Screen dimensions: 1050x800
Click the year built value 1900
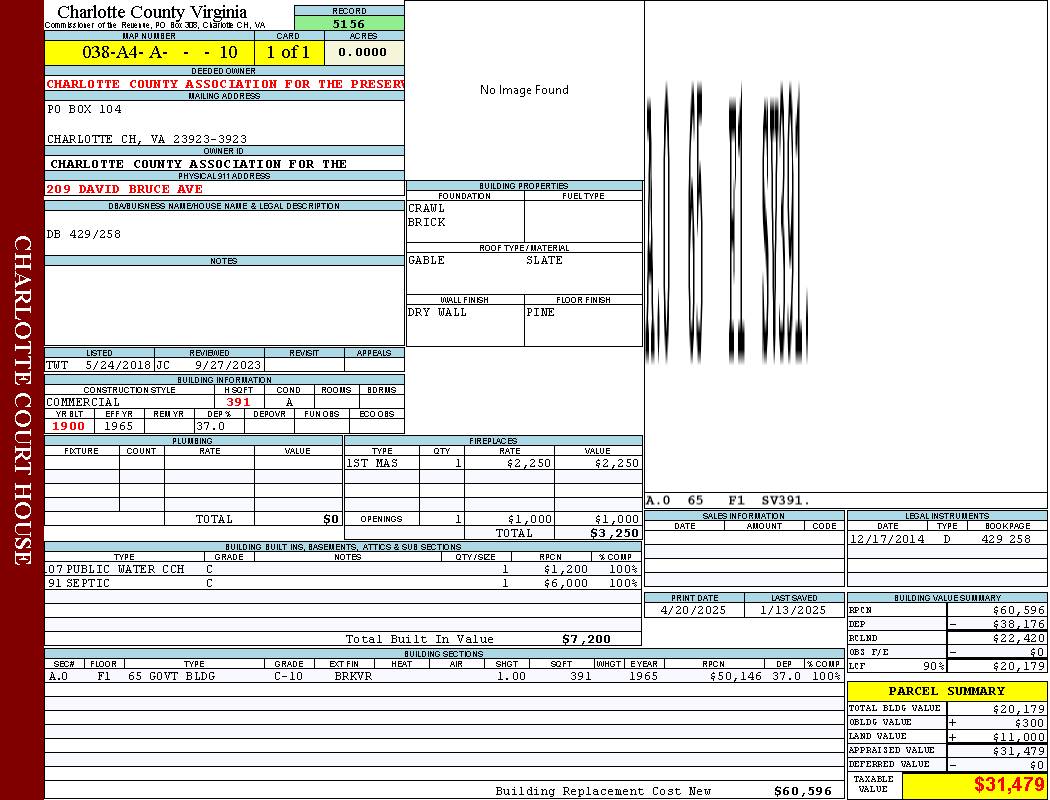coord(68,426)
